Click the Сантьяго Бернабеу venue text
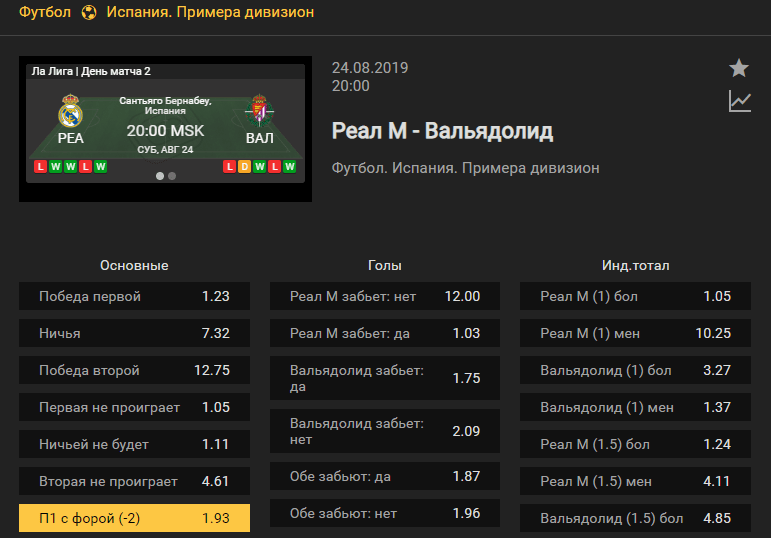Image resolution: width=771 pixels, height=538 pixels. (x=165, y=105)
